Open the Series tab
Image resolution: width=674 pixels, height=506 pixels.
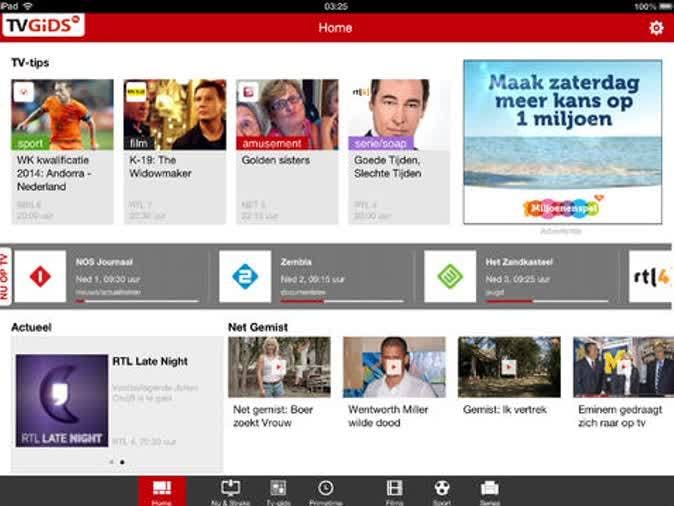490,492
